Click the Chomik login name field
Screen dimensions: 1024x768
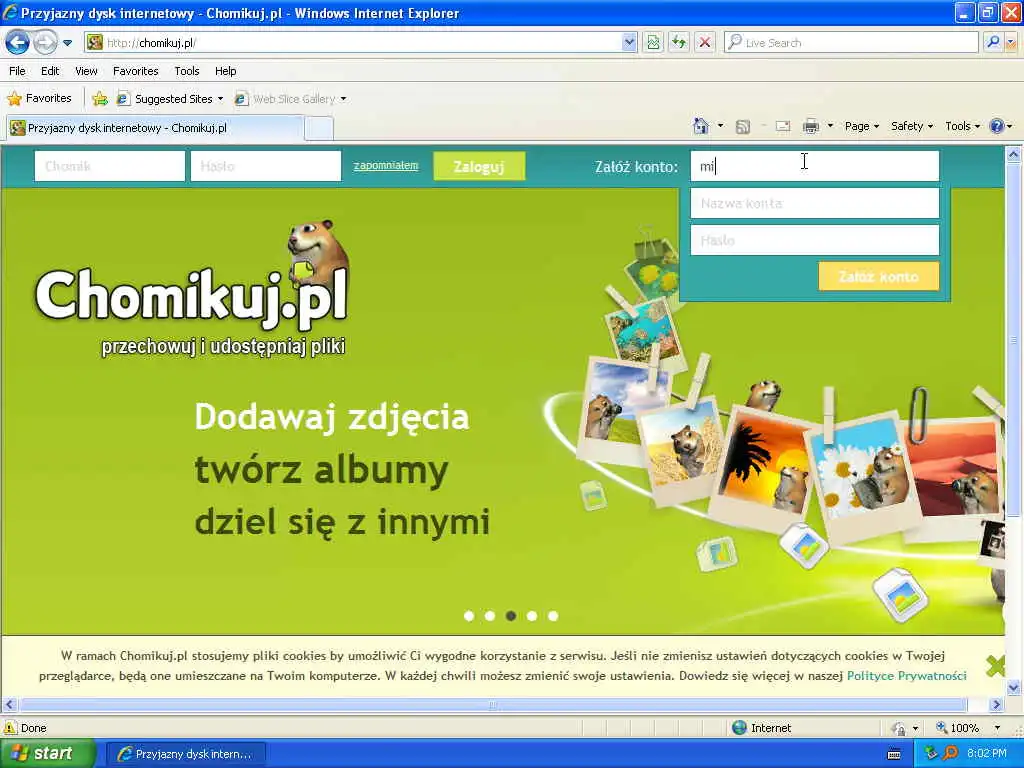(x=110, y=166)
